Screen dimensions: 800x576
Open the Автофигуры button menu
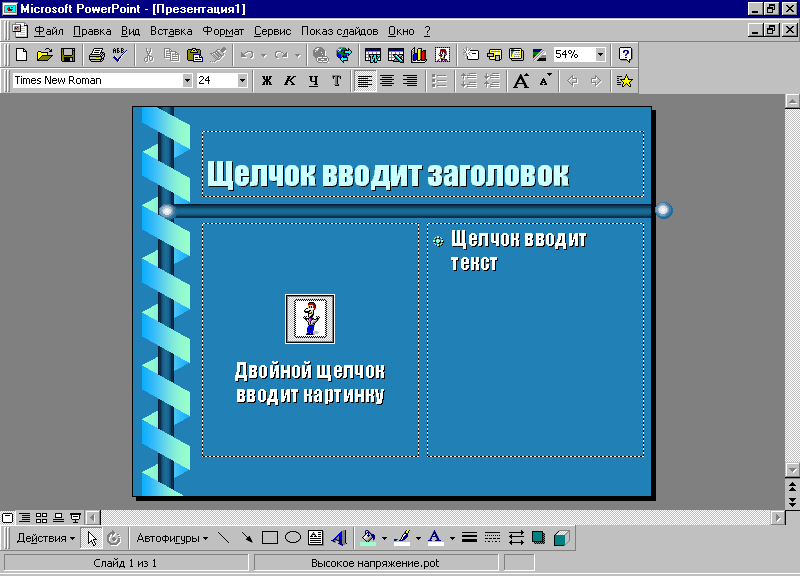click(172, 538)
